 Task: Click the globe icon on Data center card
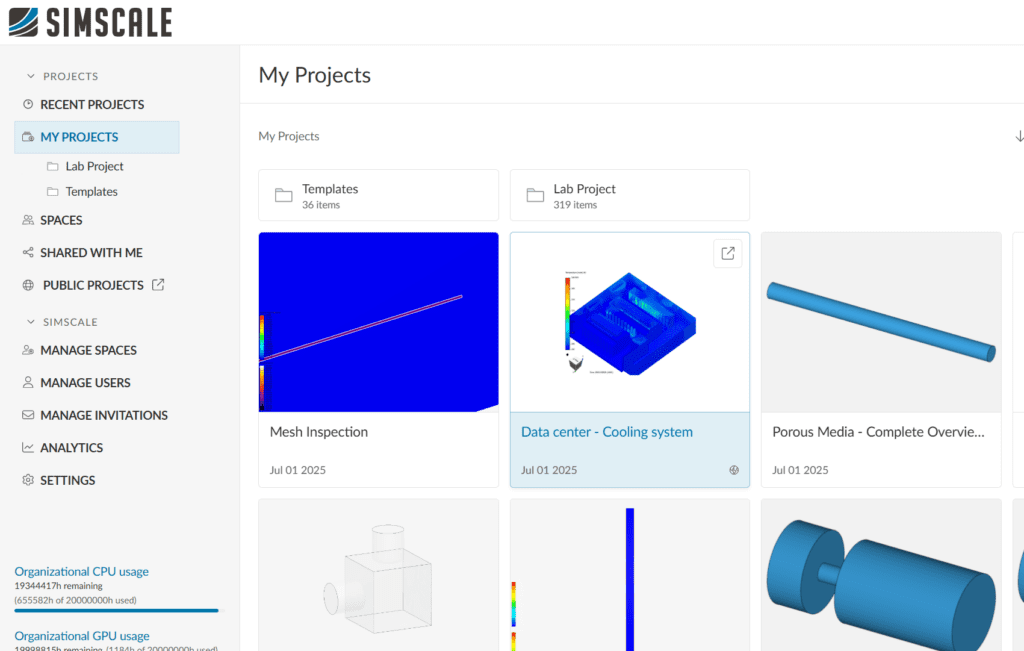[x=734, y=469]
